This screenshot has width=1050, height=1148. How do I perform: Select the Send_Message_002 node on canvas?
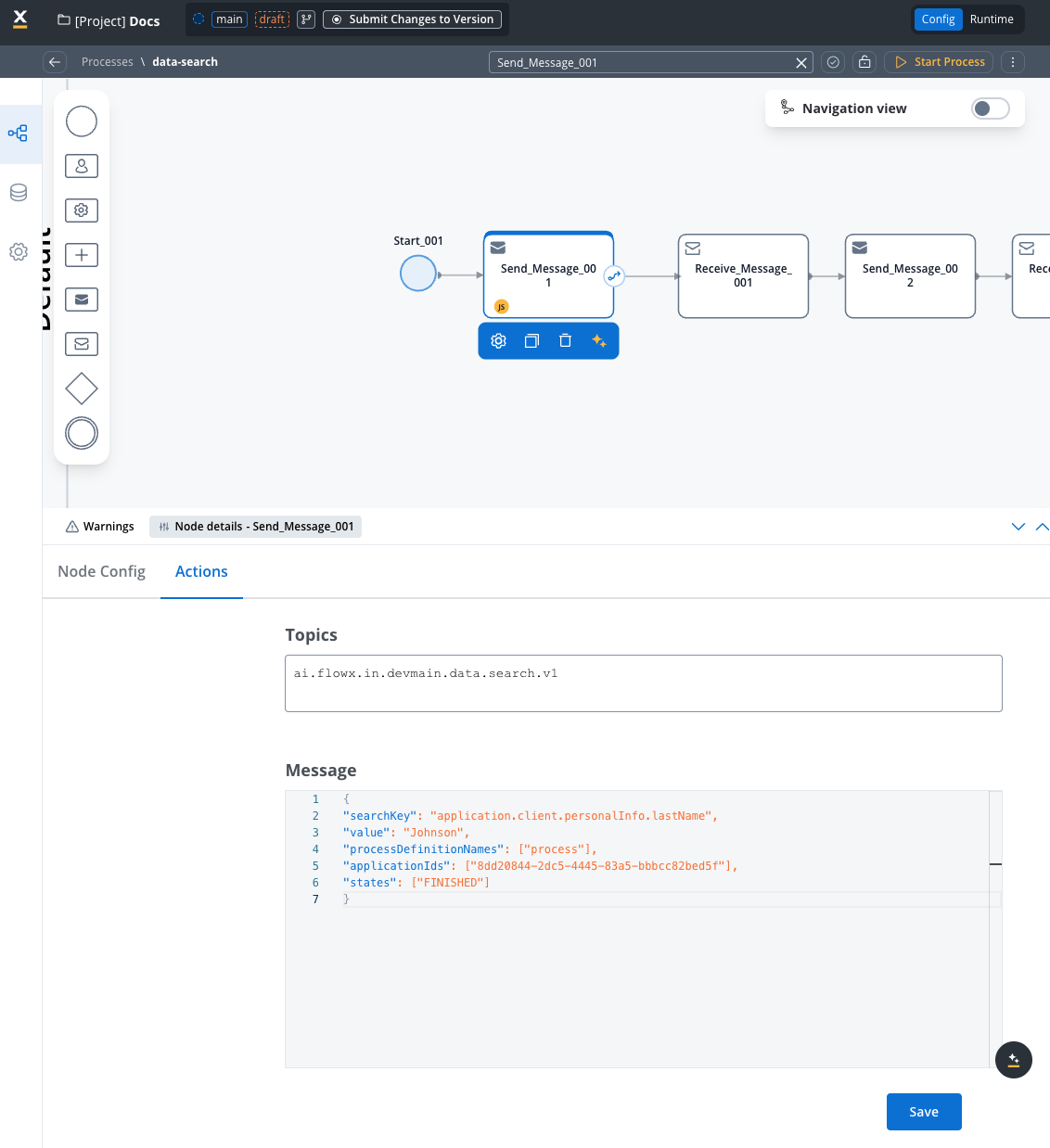pos(910,276)
